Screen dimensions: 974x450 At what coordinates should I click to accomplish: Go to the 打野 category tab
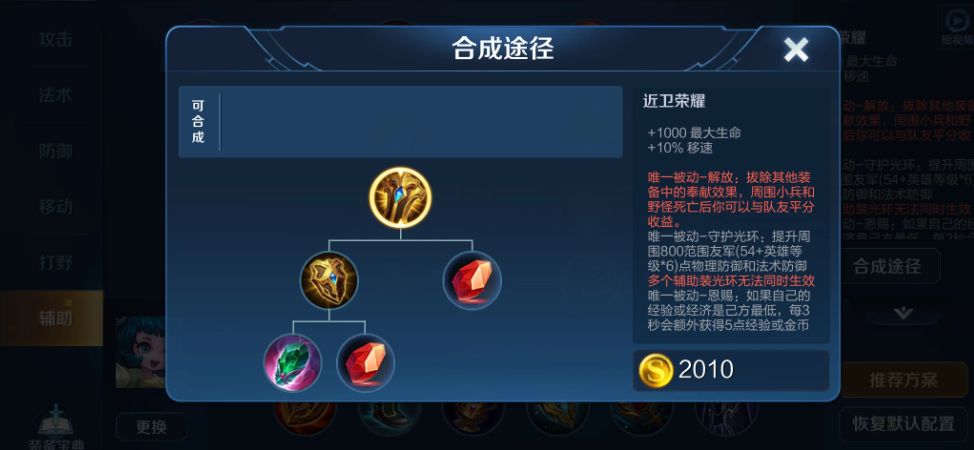[x=56, y=262]
